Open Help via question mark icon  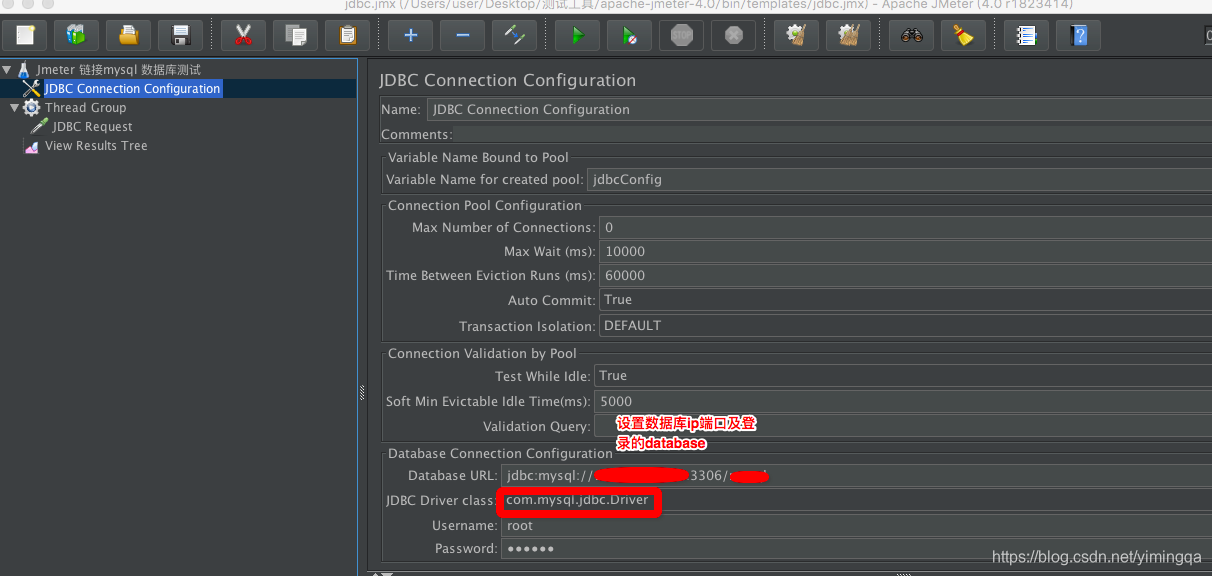pos(1078,35)
